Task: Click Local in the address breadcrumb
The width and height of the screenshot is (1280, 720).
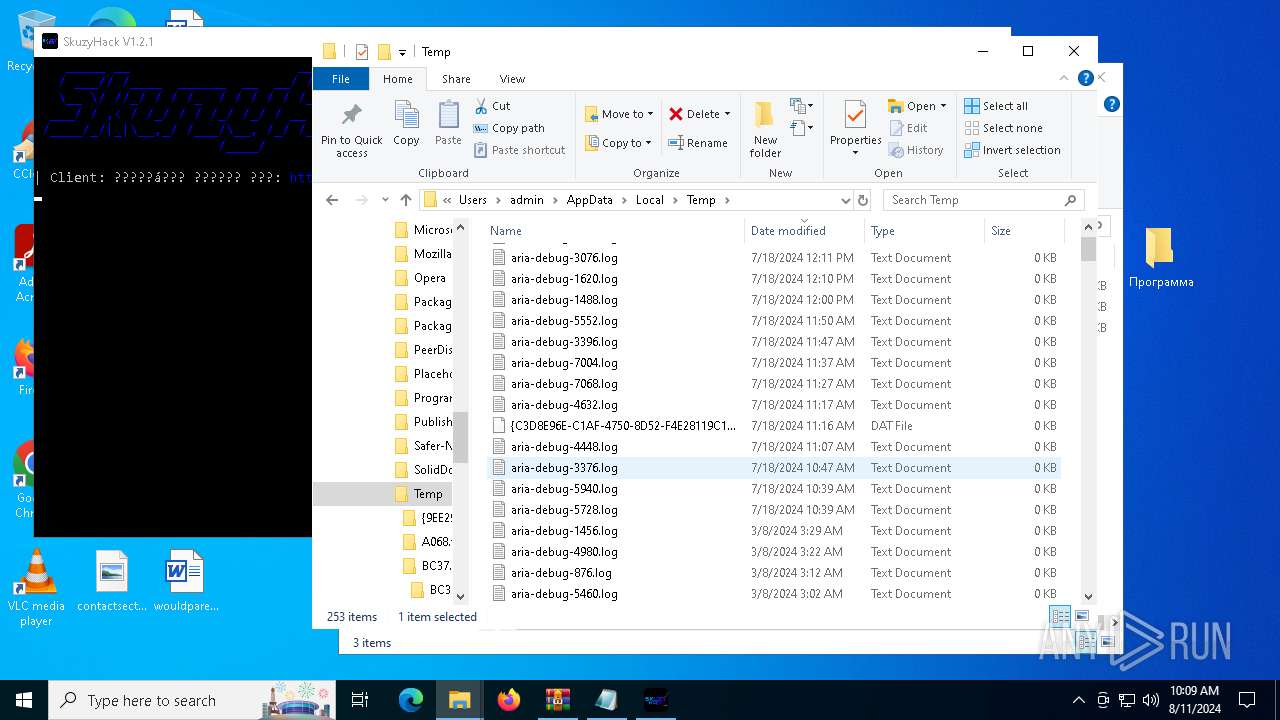Action: pyautogui.click(x=650, y=200)
